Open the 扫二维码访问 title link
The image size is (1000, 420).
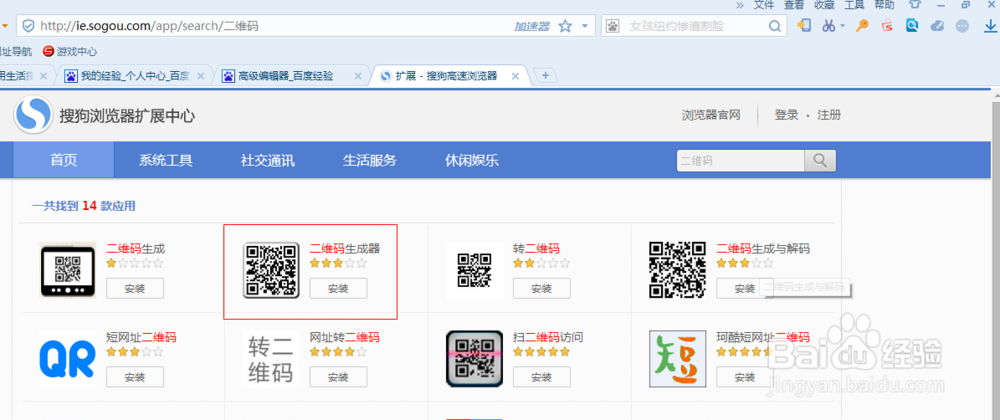548,337
